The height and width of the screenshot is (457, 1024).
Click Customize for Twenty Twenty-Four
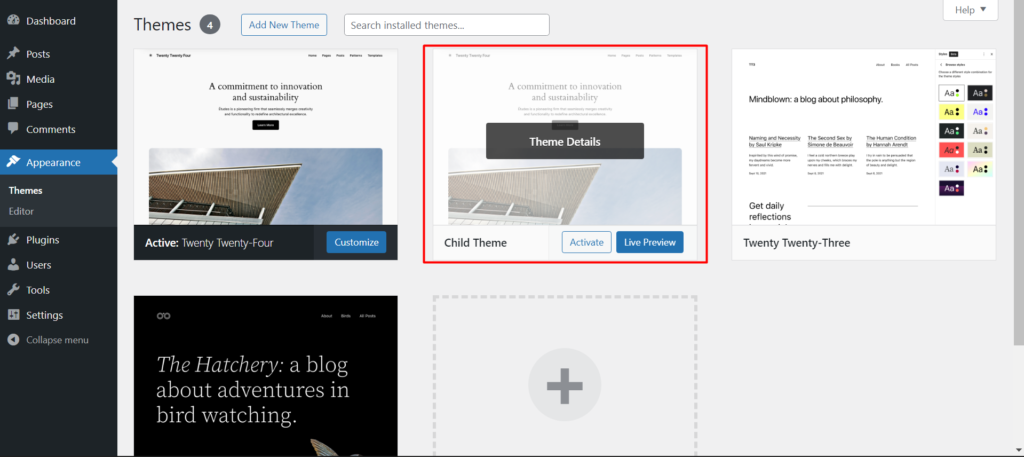pos(356,242)
